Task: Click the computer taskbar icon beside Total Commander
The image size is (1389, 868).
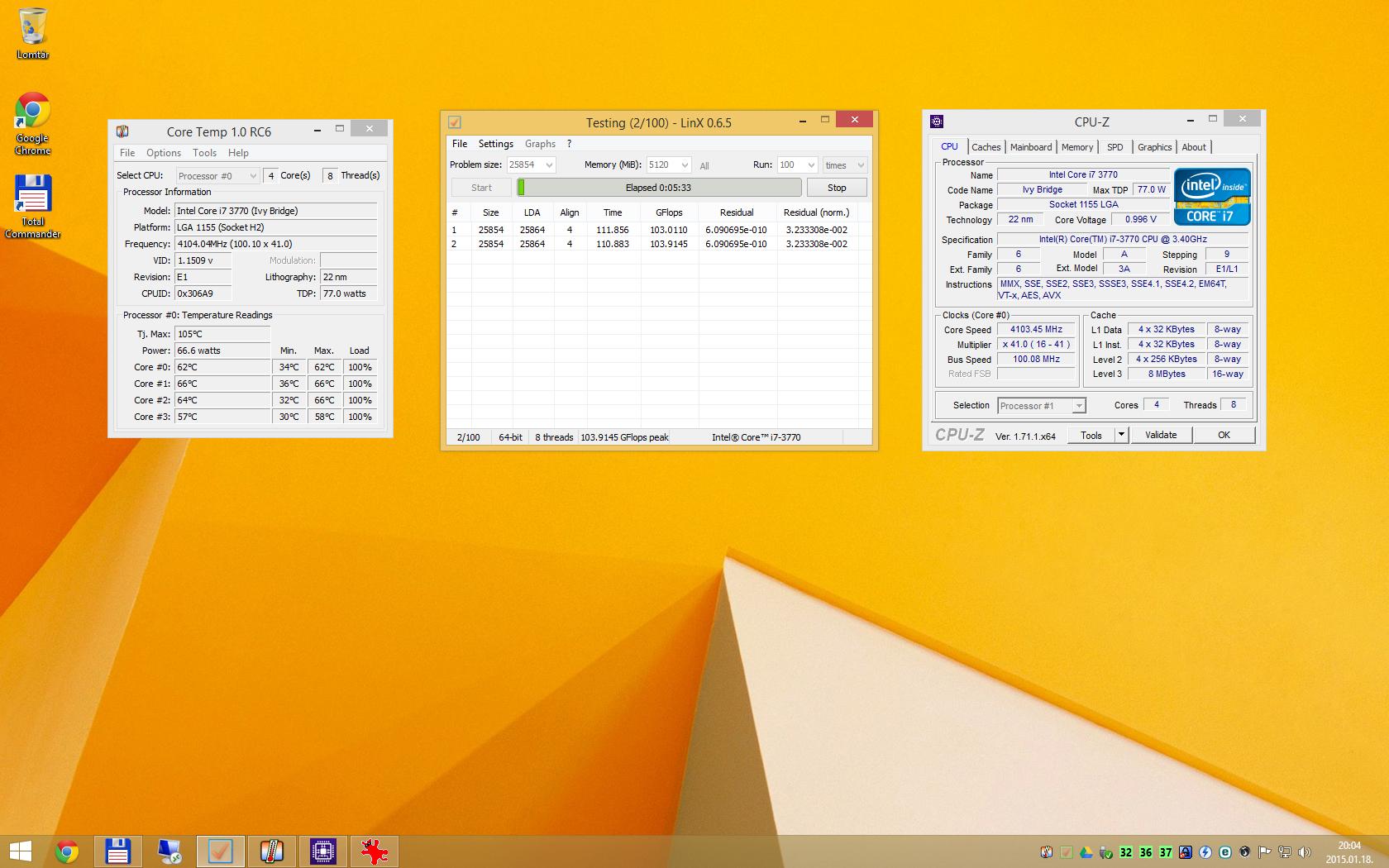Action: pos(169,851)
